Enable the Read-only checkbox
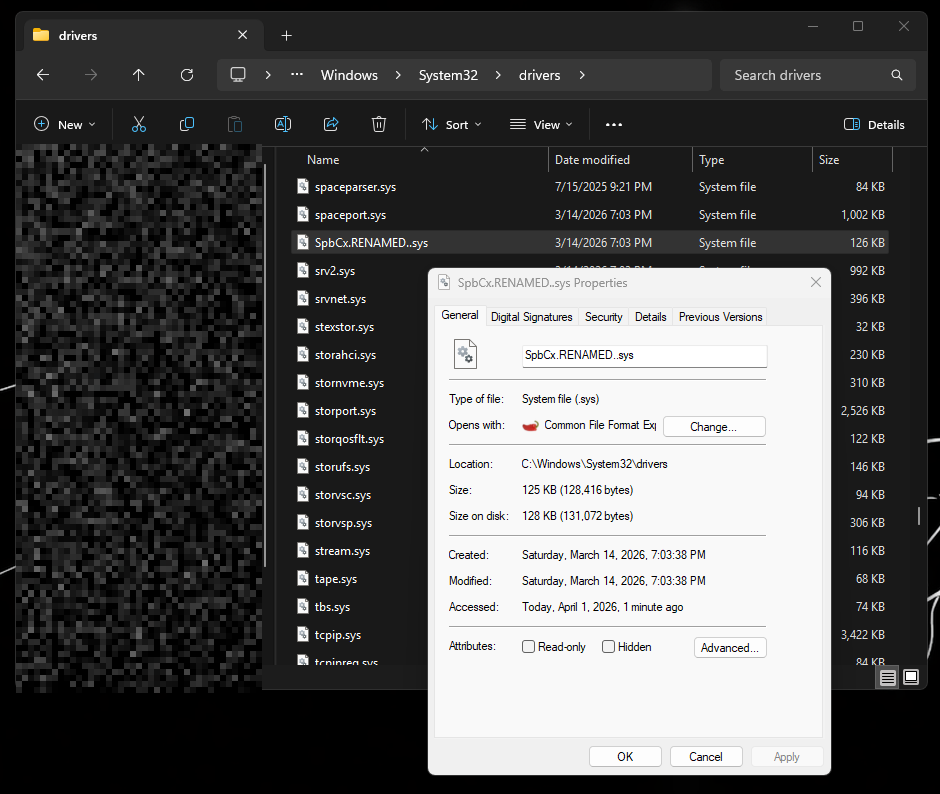The width and height of the screenshot is (940, 794). point(529,647)
